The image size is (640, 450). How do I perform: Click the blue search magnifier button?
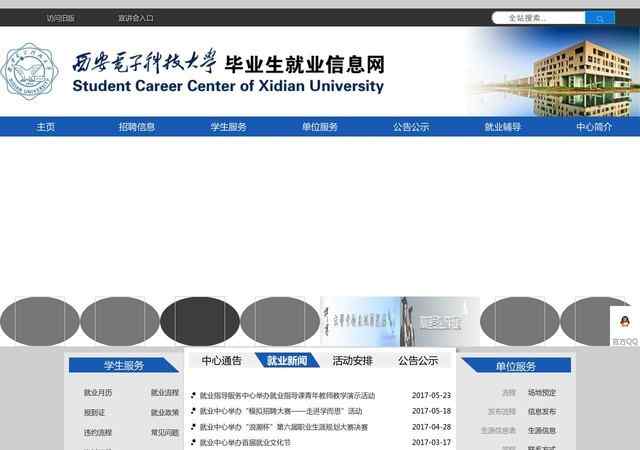coord(600,18)
